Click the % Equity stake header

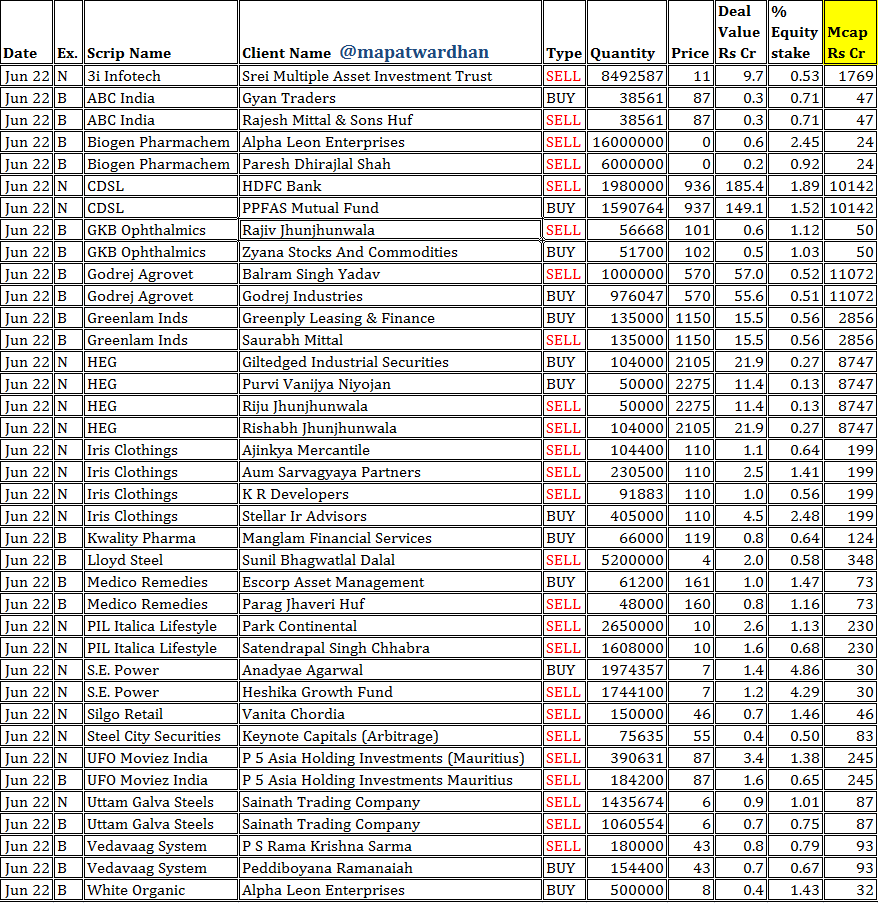795,32
